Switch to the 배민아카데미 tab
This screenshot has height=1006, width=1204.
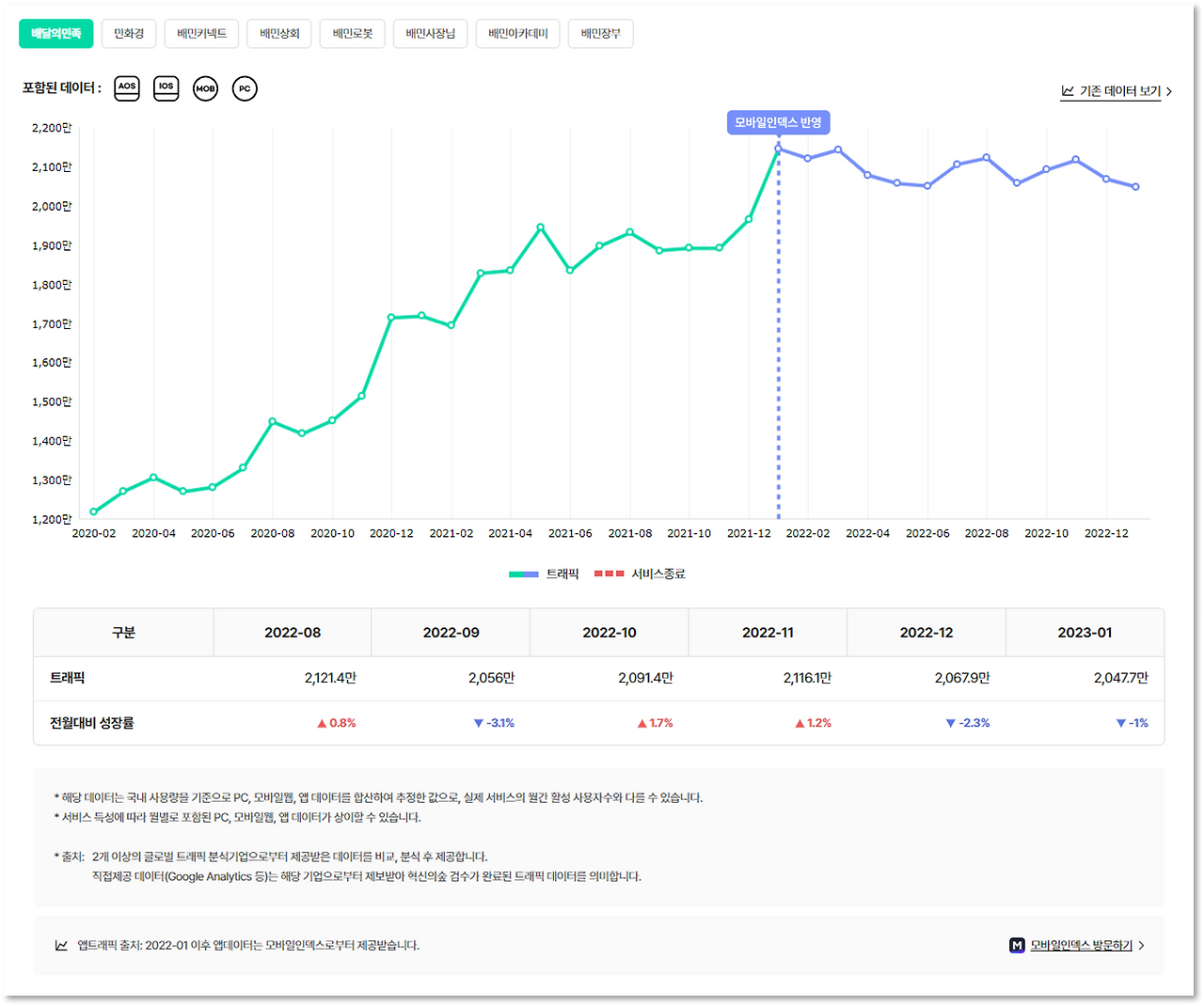point(518,34)
